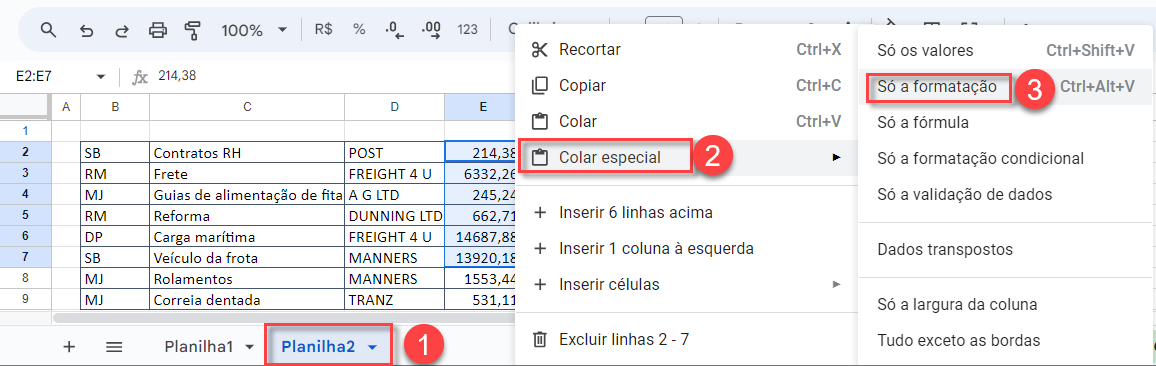1156x366 pixels.
Task: Open the all sheets list icon
Action: [x=114, y=346]
